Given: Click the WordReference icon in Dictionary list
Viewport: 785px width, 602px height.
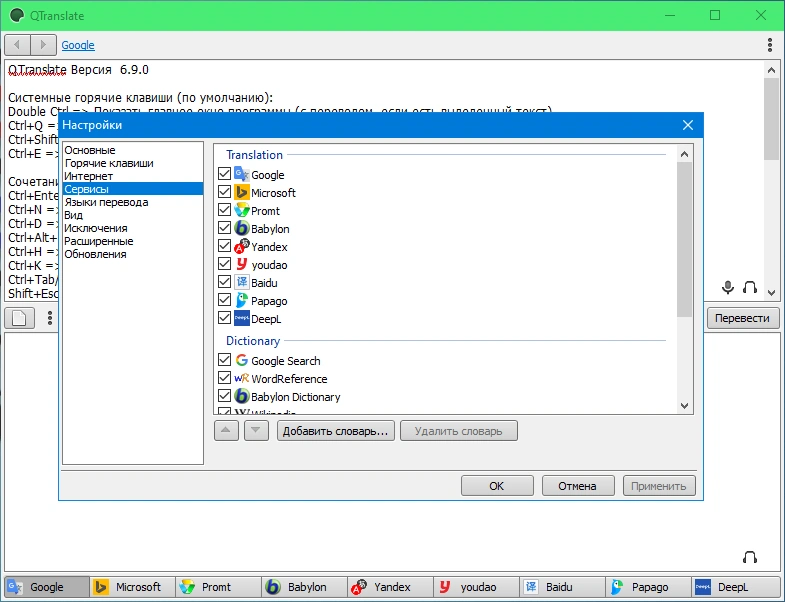Looking at the screenshot, I should pos(241,378).
